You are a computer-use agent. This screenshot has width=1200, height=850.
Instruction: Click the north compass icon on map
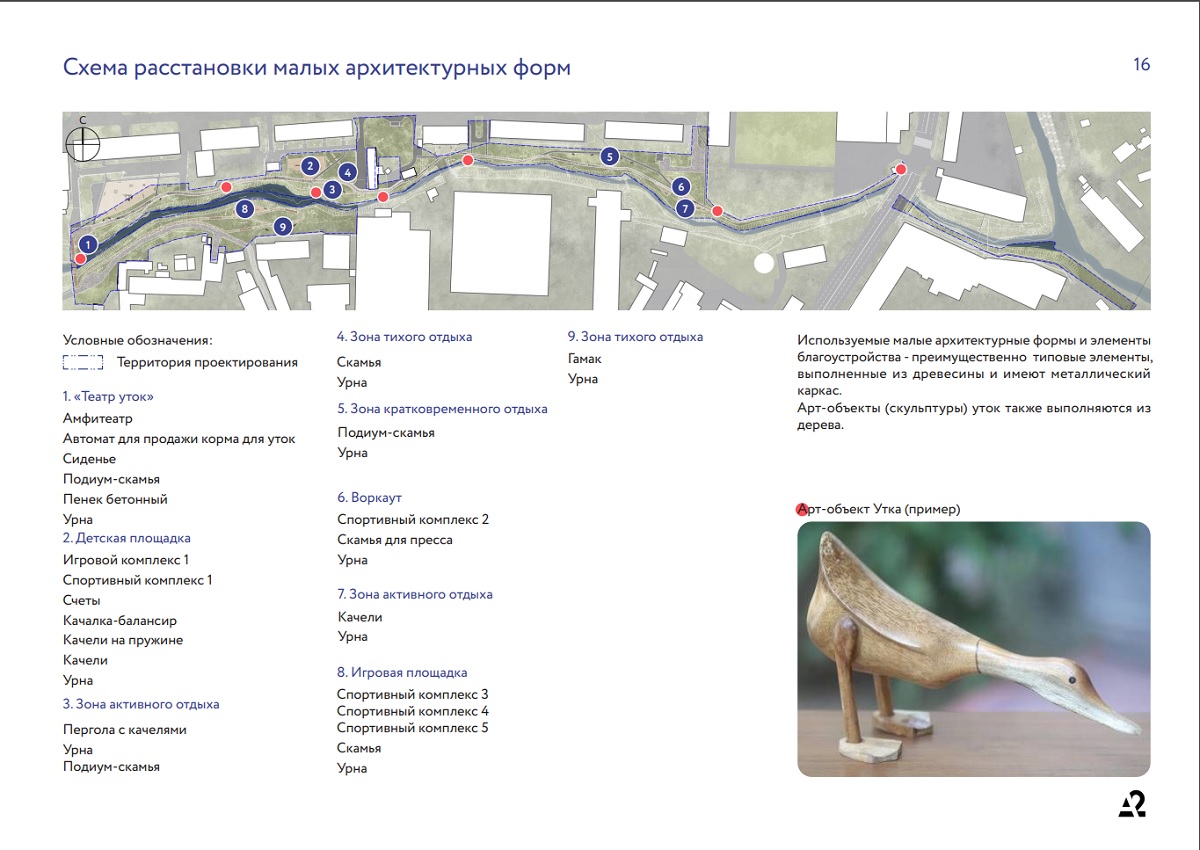coord(83,143)
